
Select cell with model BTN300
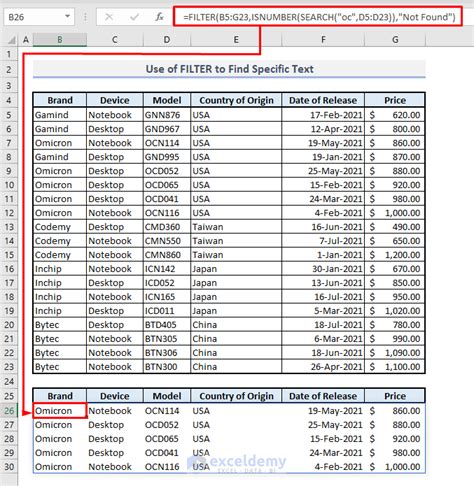167,367
